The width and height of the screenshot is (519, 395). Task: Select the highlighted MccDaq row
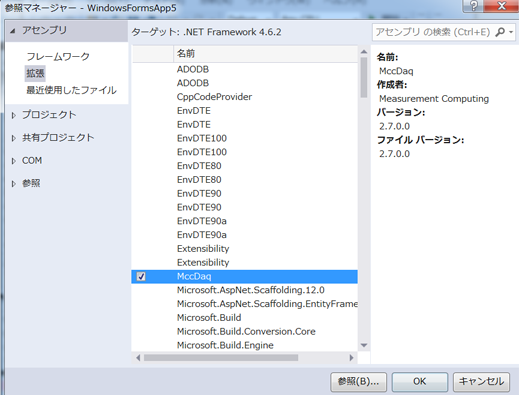click(245, 276)
